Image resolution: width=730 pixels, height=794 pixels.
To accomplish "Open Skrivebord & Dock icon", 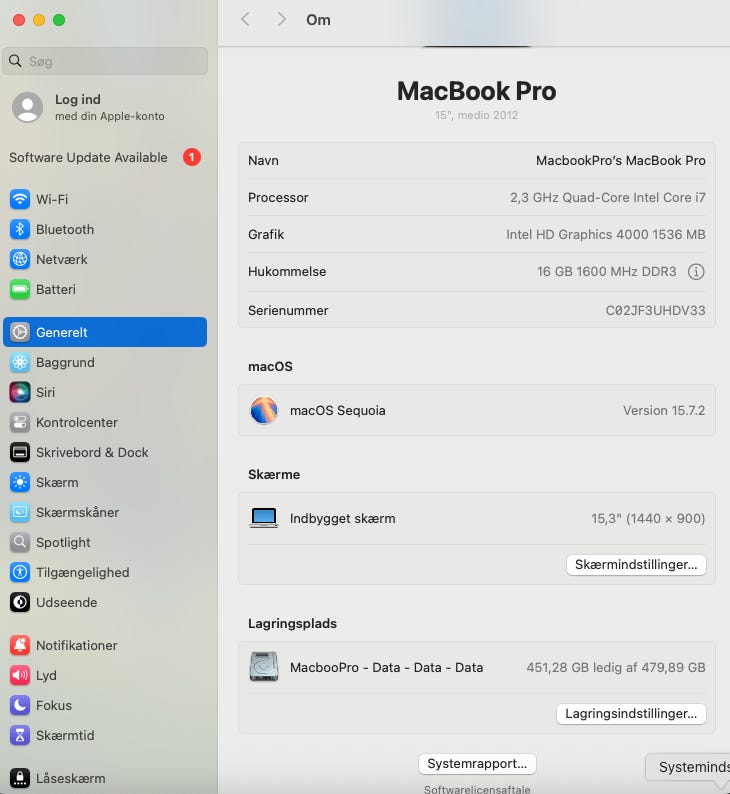I will pyautogui.click(x=20, y=452).
